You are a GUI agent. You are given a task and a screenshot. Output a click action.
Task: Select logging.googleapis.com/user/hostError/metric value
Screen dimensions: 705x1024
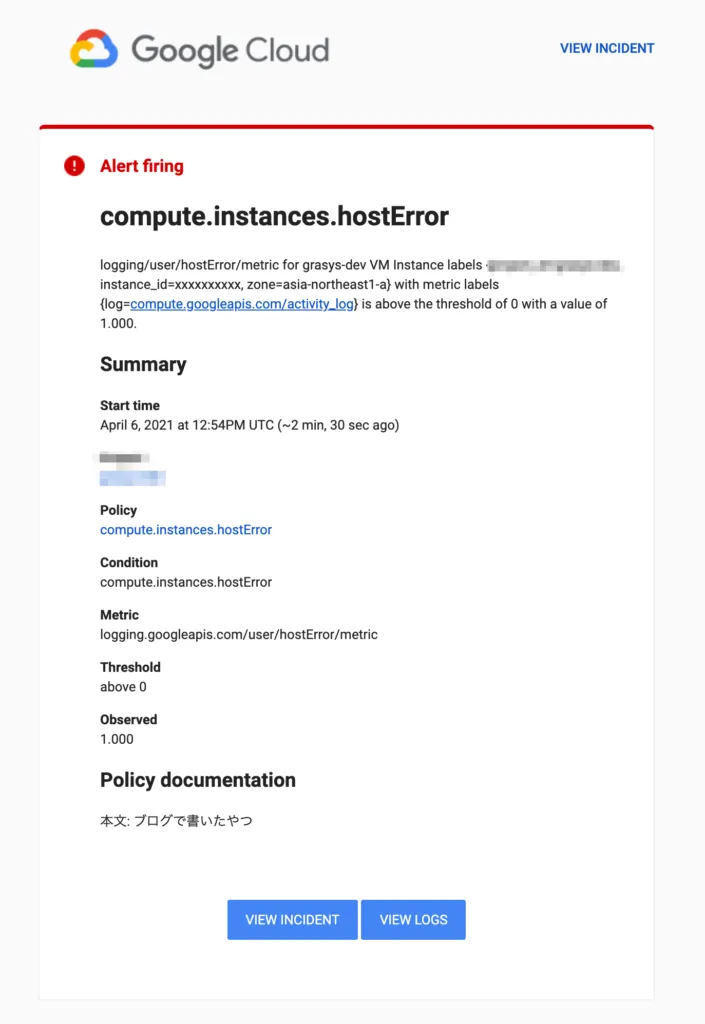pos(239,634)
